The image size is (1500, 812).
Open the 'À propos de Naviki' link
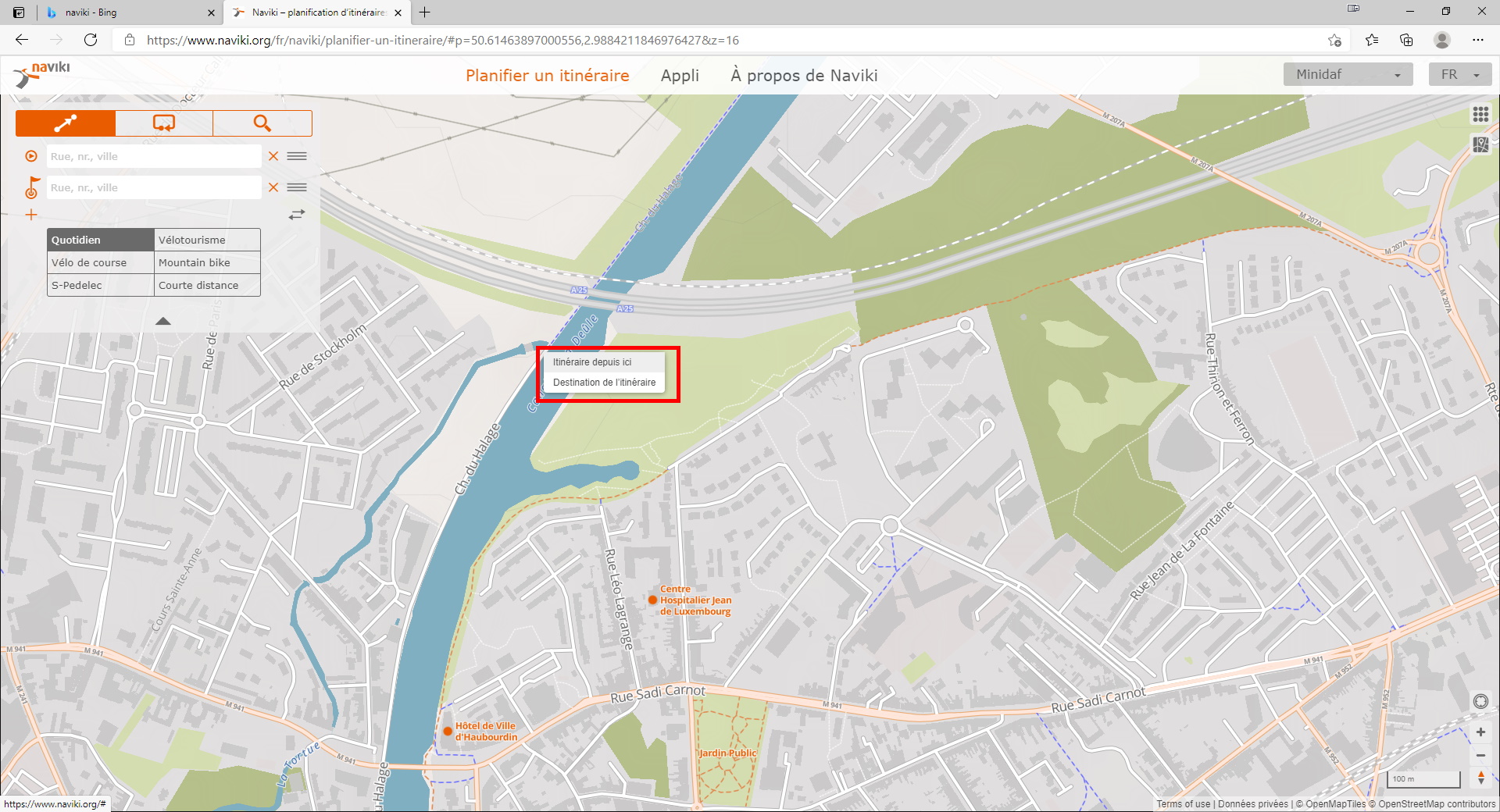pos(804,76)
